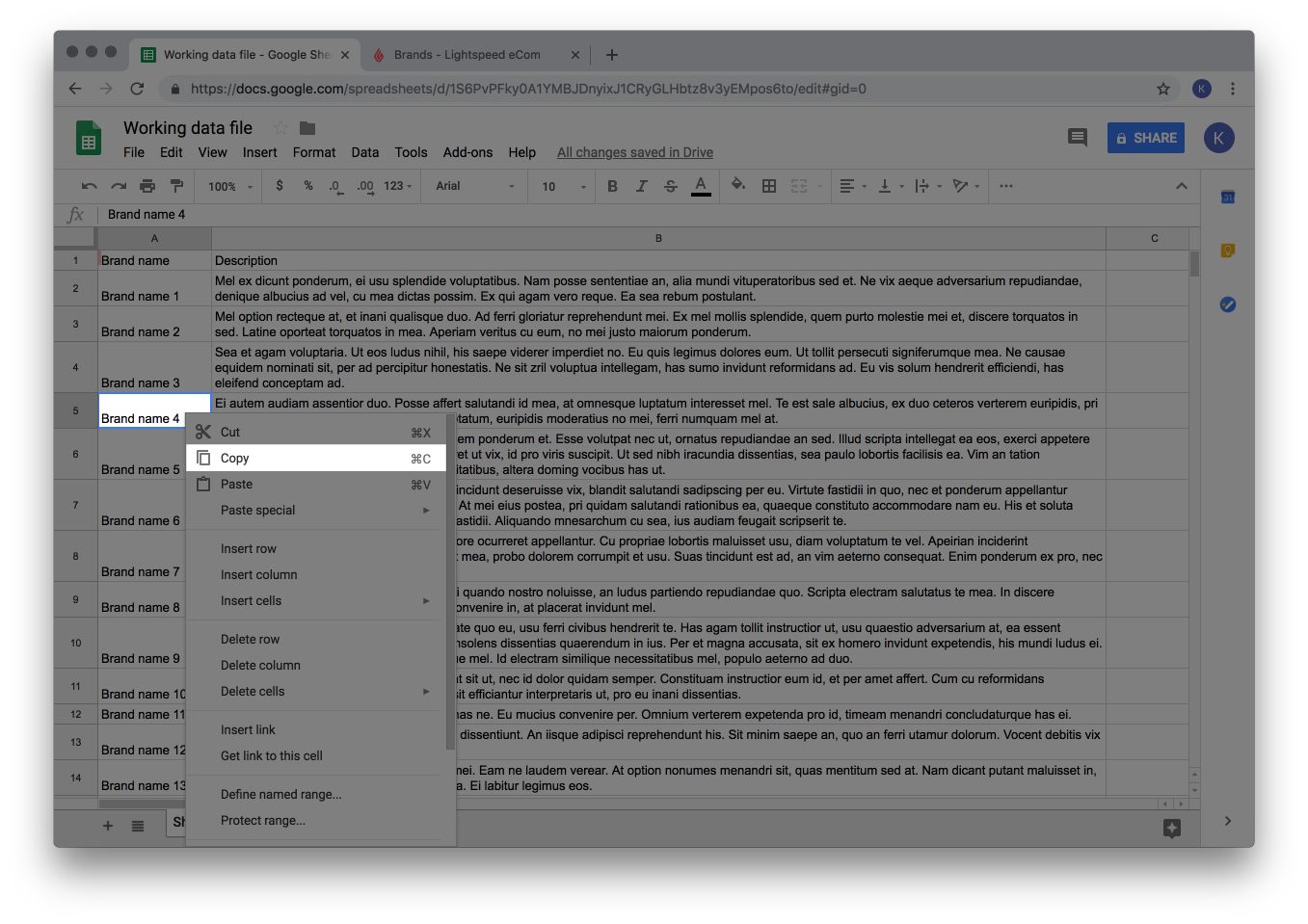Click the formula bar input
Viewport: 1308px width, 924px height.
(x=648, y=215)
